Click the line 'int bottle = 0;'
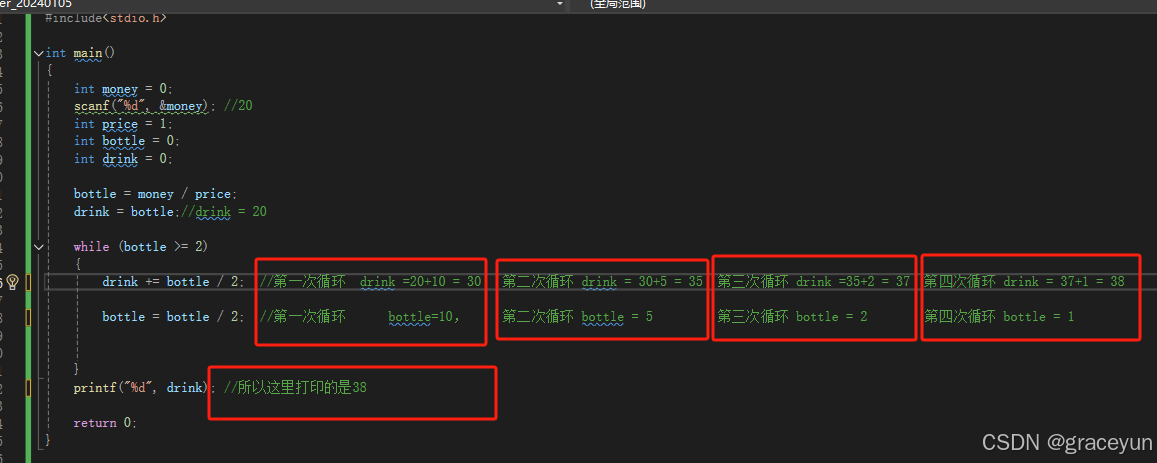Viewport: 1157px width, 463px height. 126,141
